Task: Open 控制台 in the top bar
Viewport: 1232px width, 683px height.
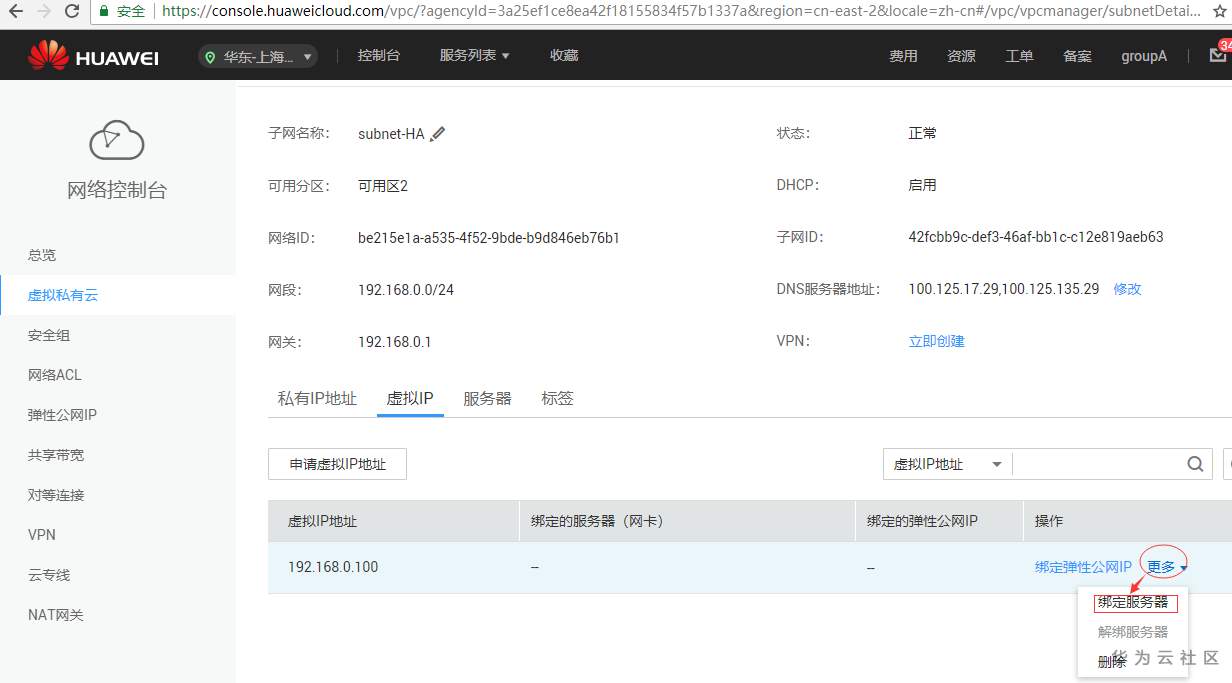Action: 379,56
